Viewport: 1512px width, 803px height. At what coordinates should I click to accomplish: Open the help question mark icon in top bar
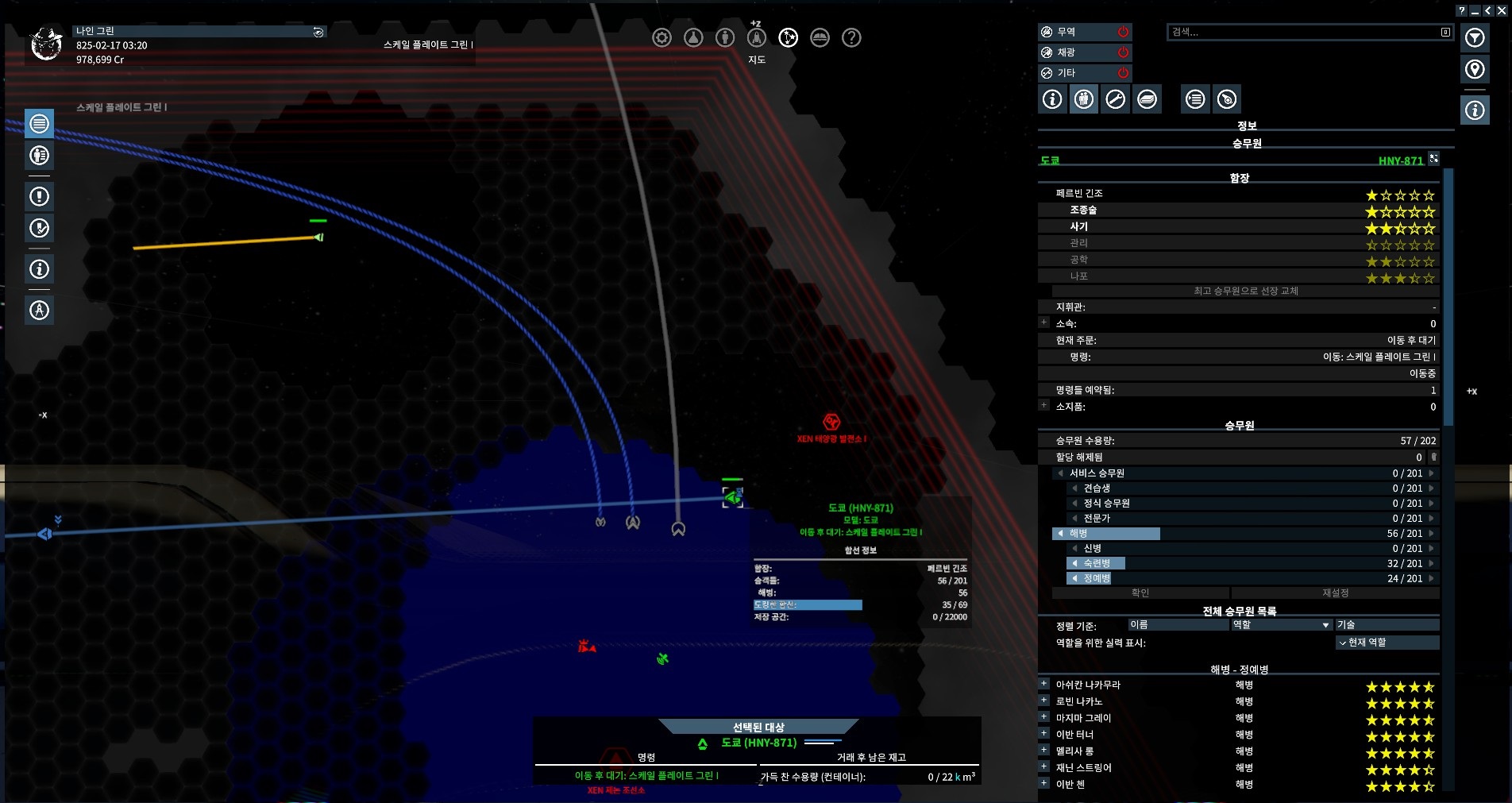point(851,37)
